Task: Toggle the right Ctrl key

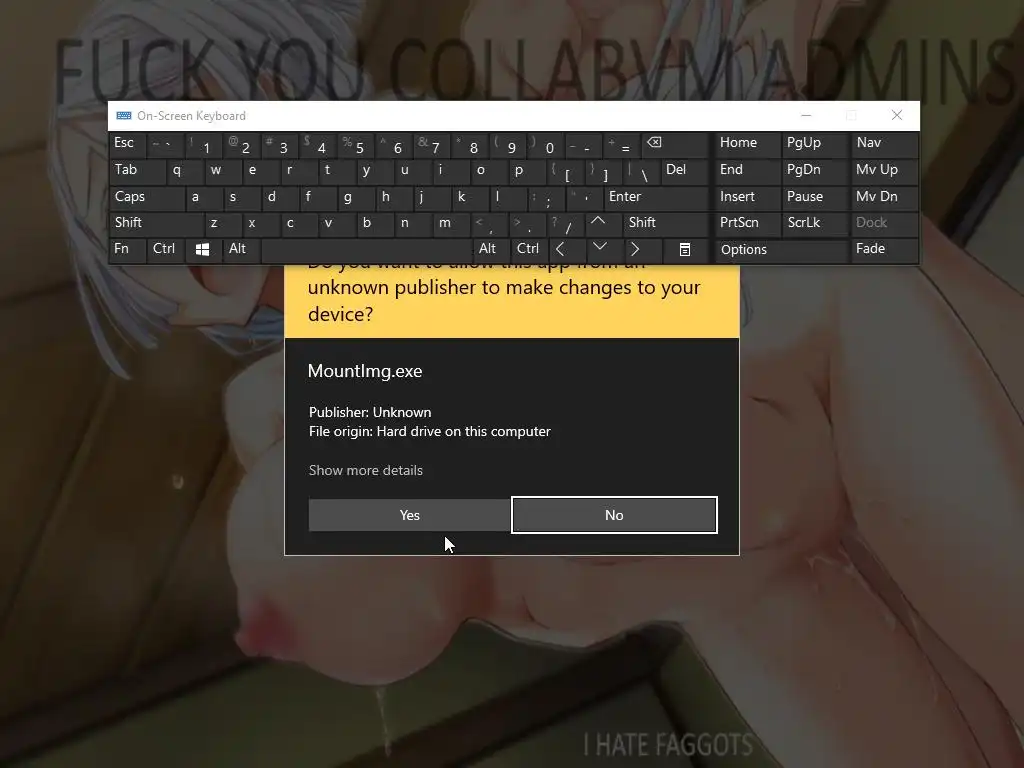Action: click(529, 250)
